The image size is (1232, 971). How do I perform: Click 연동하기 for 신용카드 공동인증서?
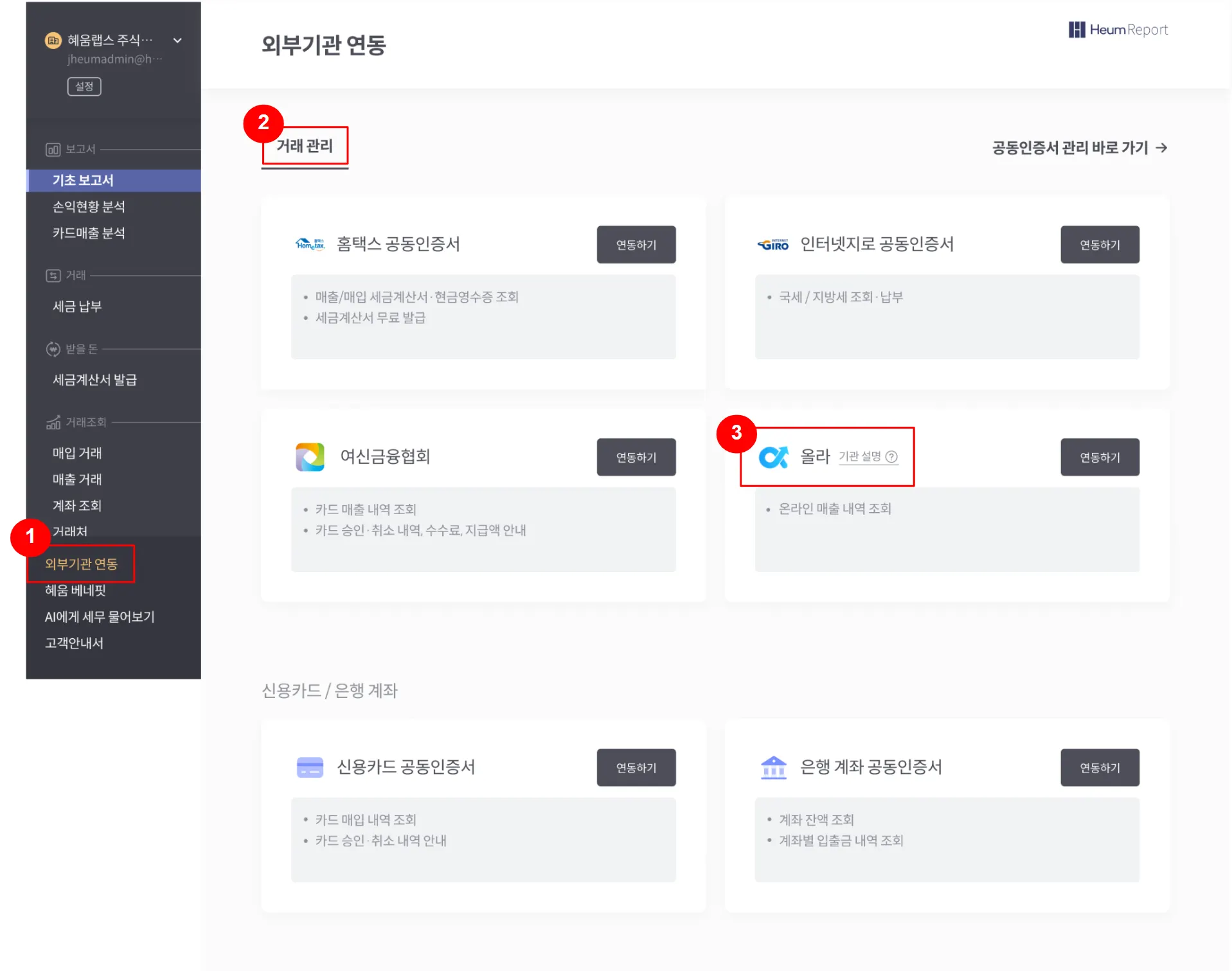click(x=636, y=767)
